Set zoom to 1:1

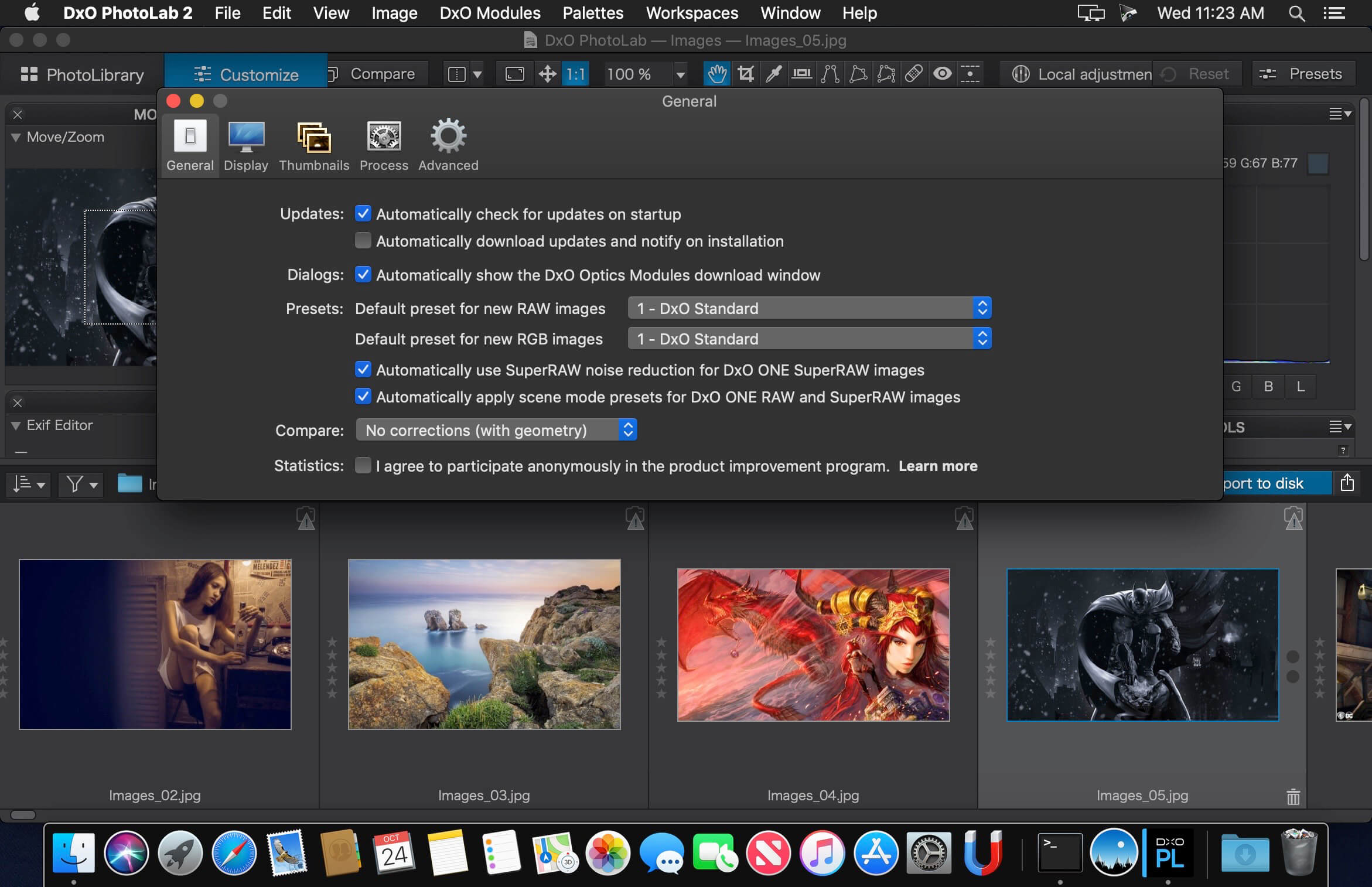click(575, 74)
